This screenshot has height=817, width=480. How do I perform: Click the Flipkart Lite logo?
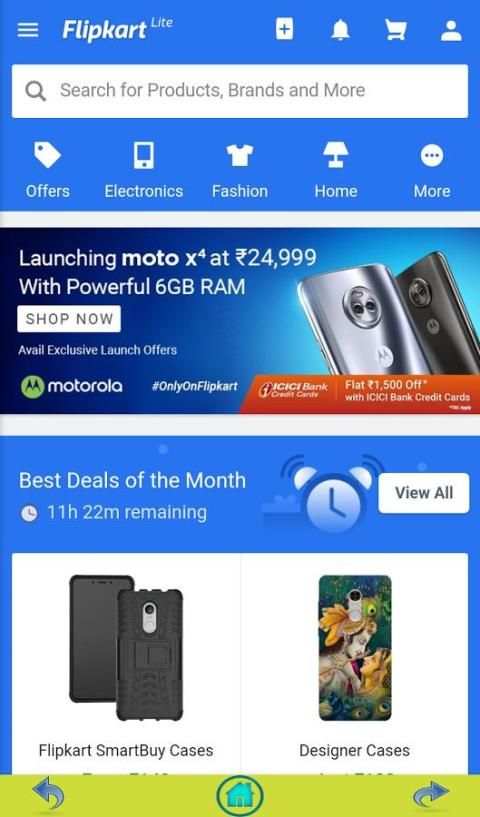[x=118, y=29]
